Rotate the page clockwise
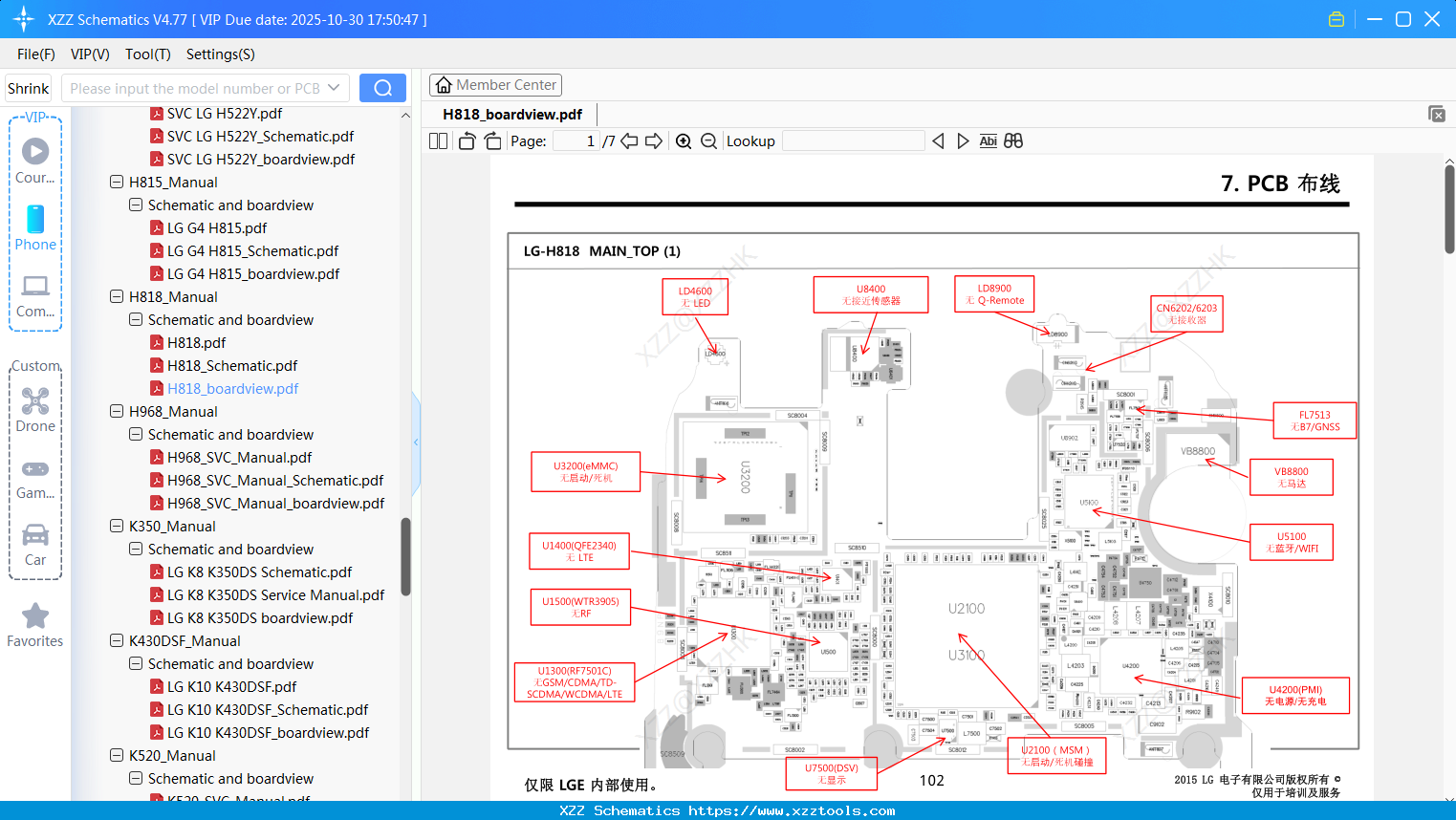 coord(493,141)
